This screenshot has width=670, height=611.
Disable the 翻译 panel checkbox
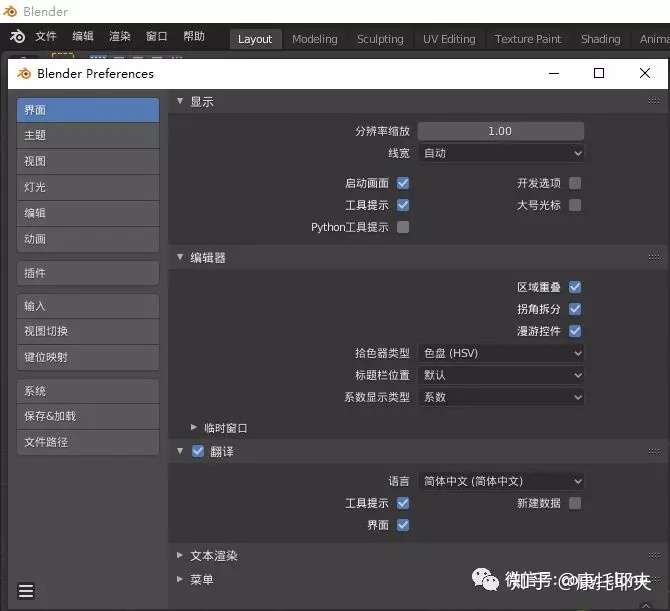pyautogui.click(x=198, y=451)
